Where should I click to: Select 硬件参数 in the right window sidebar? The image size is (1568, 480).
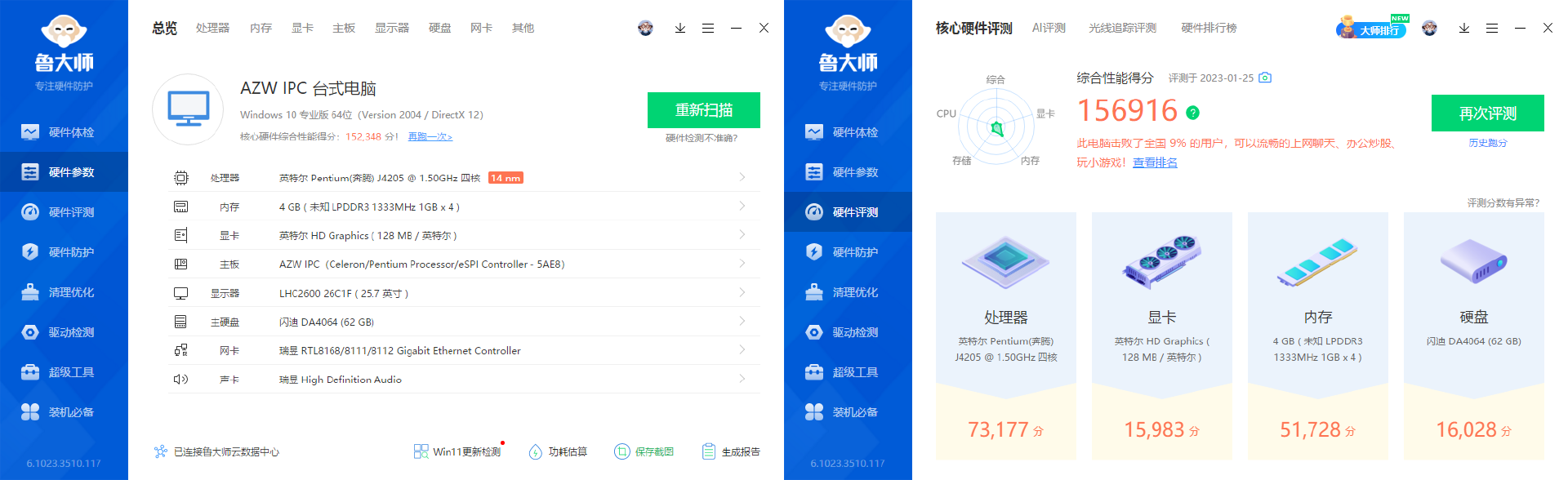pos(848,172)
